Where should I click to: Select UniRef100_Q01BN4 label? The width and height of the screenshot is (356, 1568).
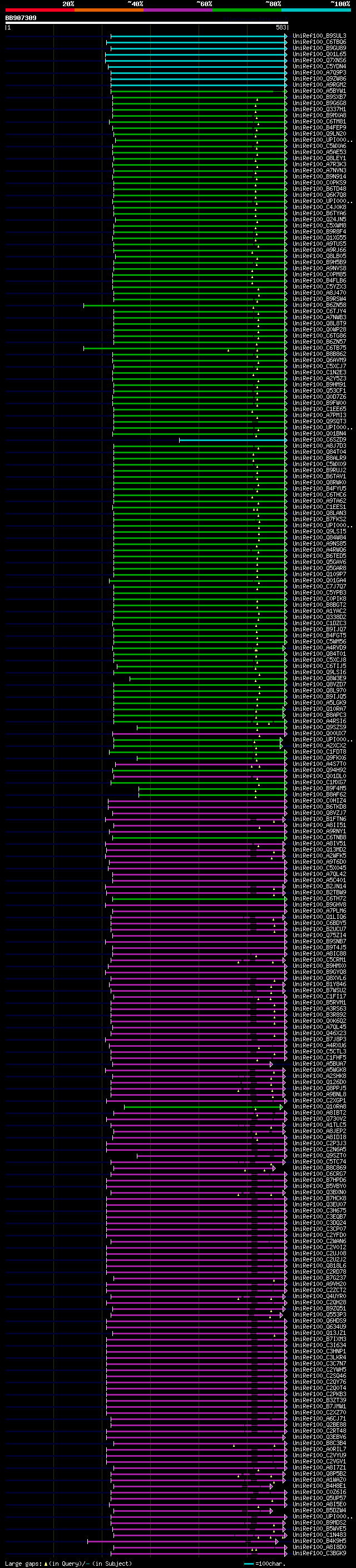(x=319, y=434)
